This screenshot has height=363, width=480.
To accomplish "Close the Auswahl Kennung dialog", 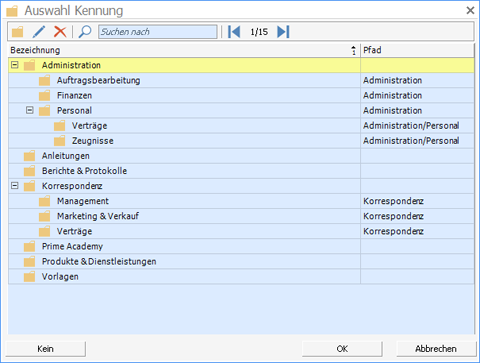I will [x=470, y=11].
